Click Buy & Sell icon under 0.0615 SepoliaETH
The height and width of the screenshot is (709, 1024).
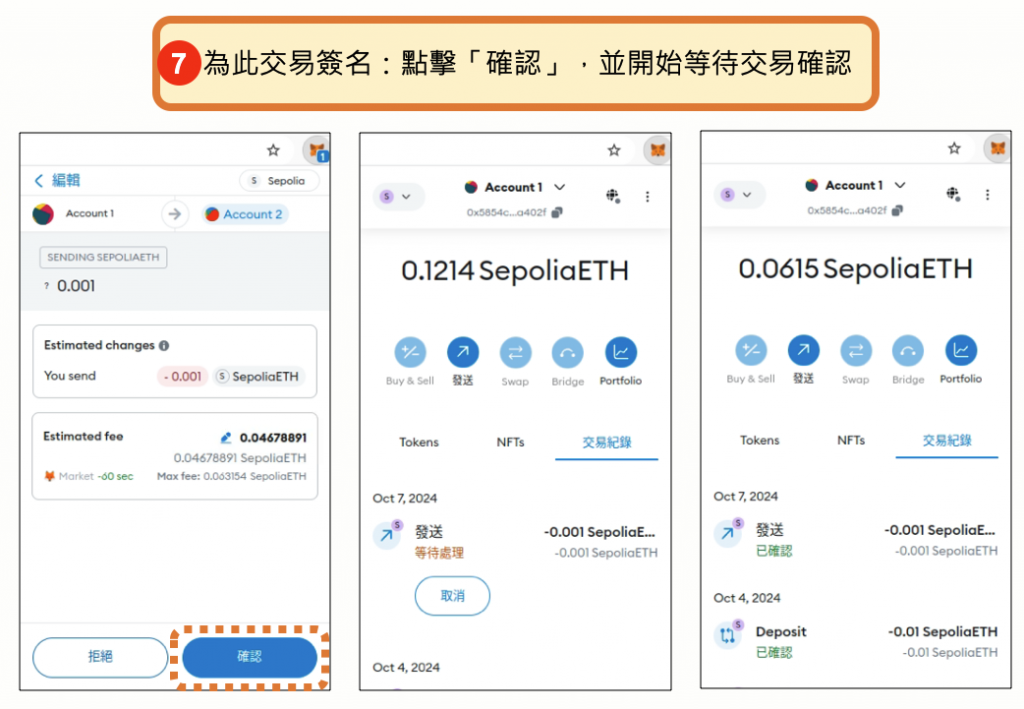(751, 350)
